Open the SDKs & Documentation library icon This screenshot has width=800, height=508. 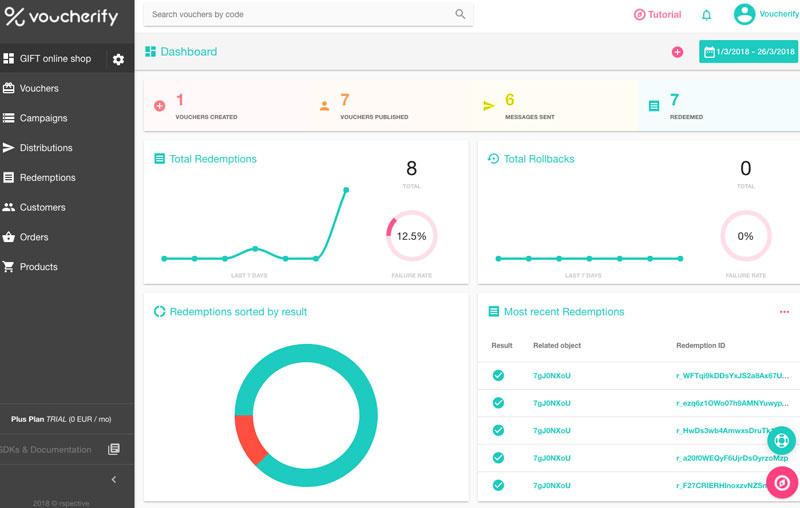point(114,449)
